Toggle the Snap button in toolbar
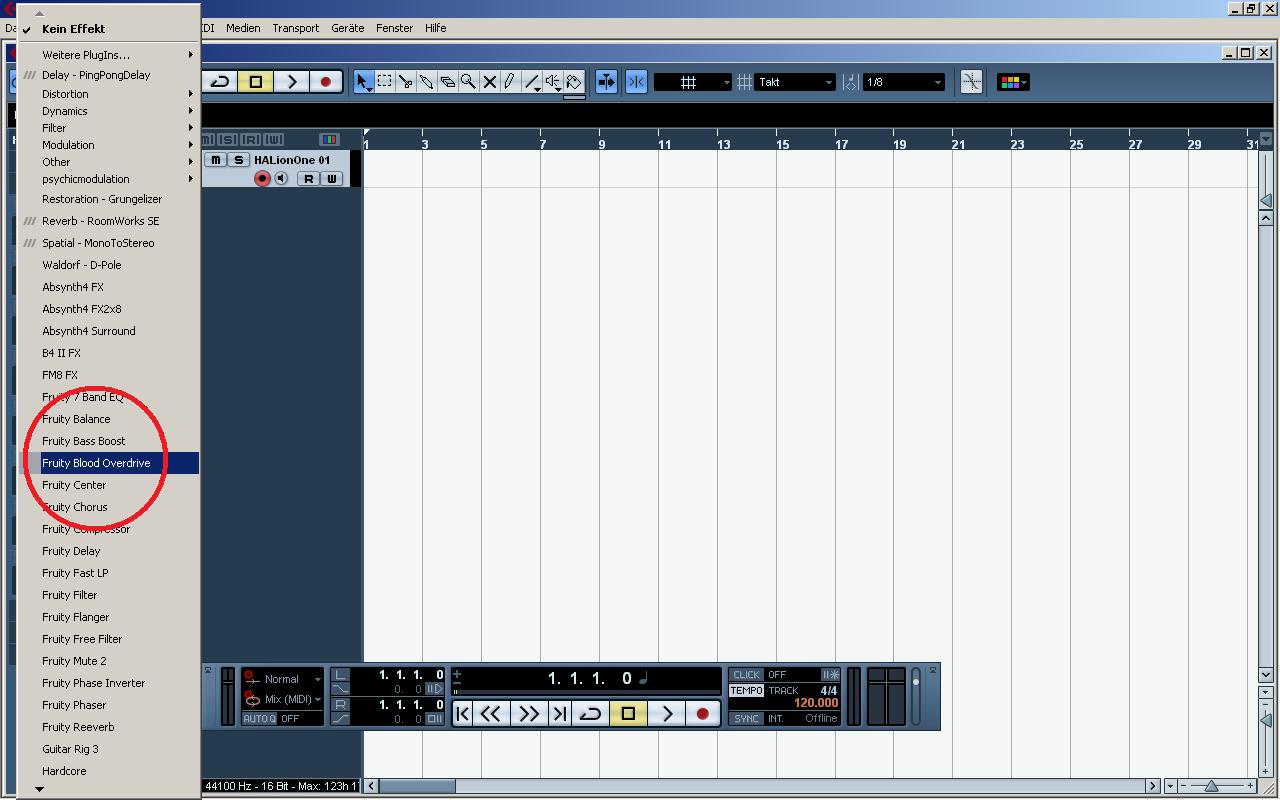 (x=636, y=82)
